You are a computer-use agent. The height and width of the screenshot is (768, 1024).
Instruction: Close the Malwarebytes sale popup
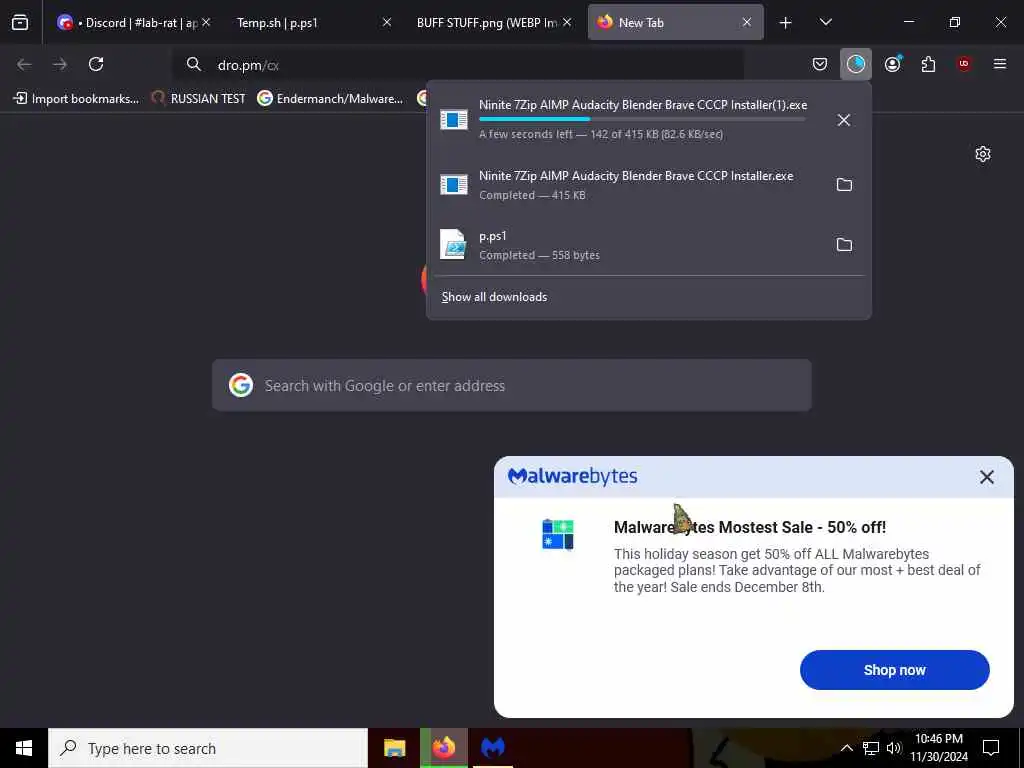click(987, 477)
